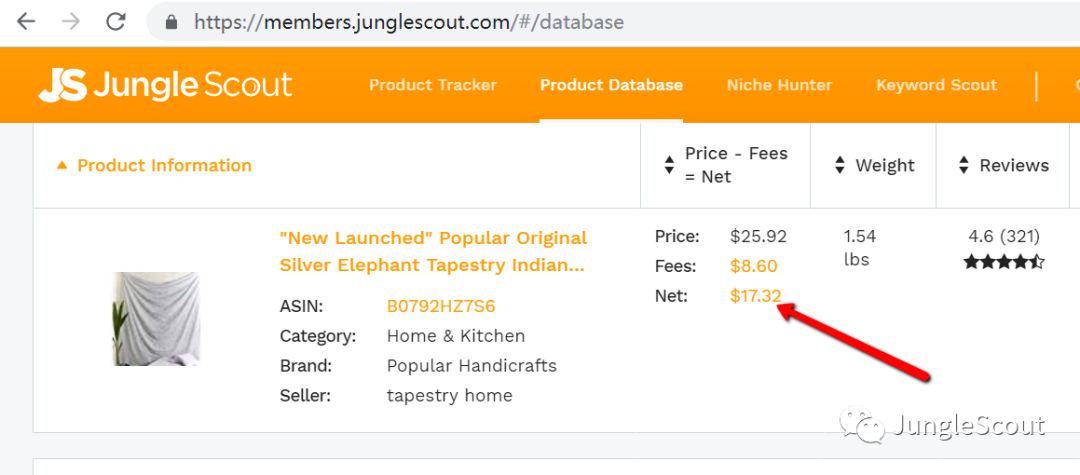Image resolution: width=1080 pixels, height=475 pixels.
Task: Click ASIN link B0792HZ7S6
Action: (x=440, y=306)
